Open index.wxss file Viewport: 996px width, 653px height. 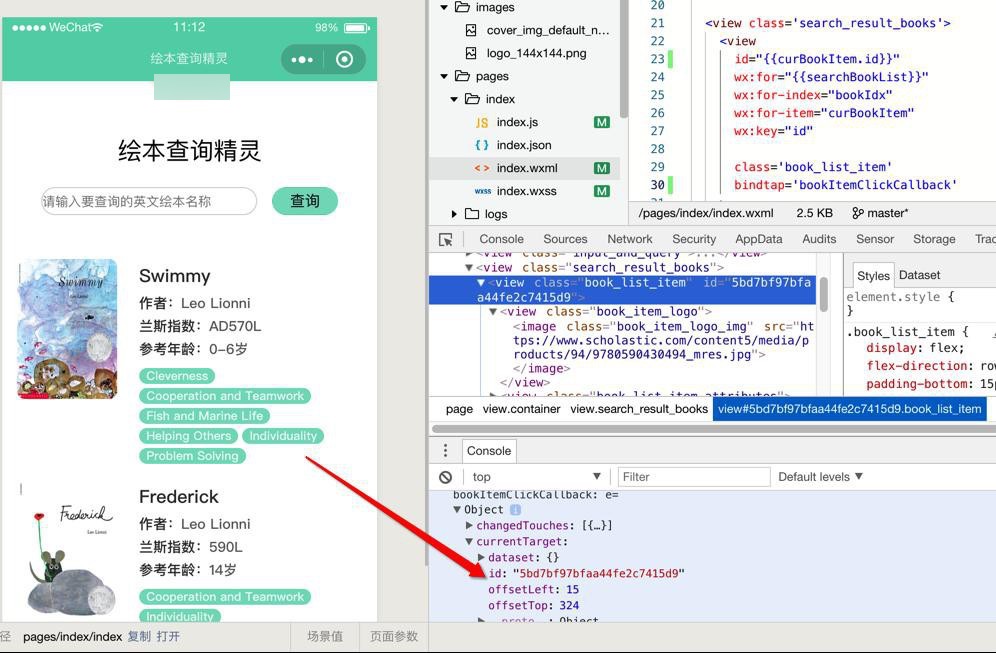tap(527, 191)
